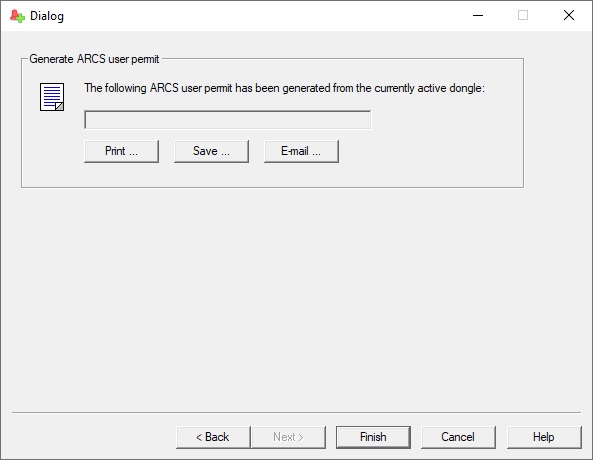Screen dimensions: 593x460
Task: Click the disabled maximize window icon
Action: [x=523, y=16]
